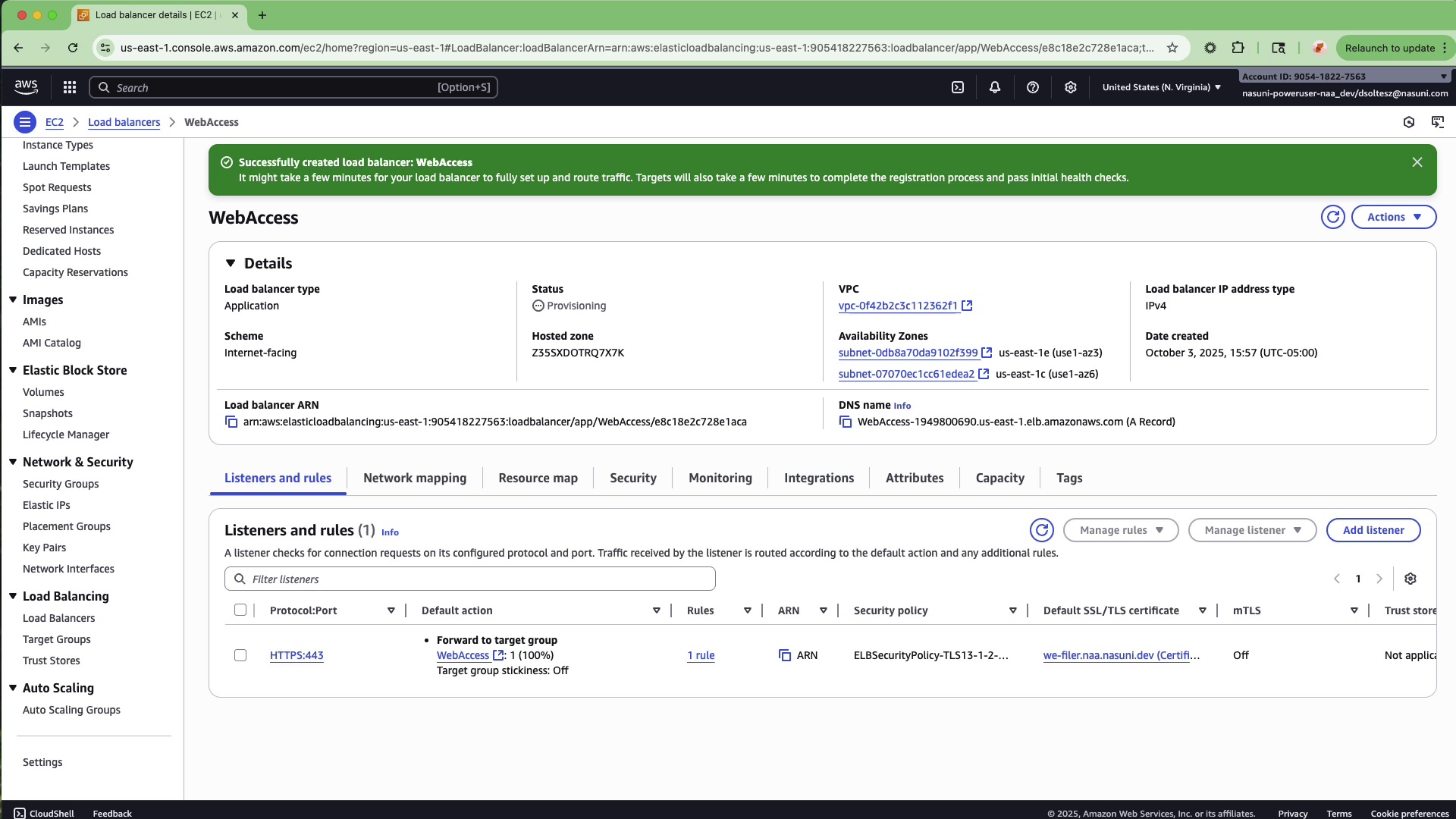Open the CloudShell terminal icon in top navigation

(x=957, y=86)
